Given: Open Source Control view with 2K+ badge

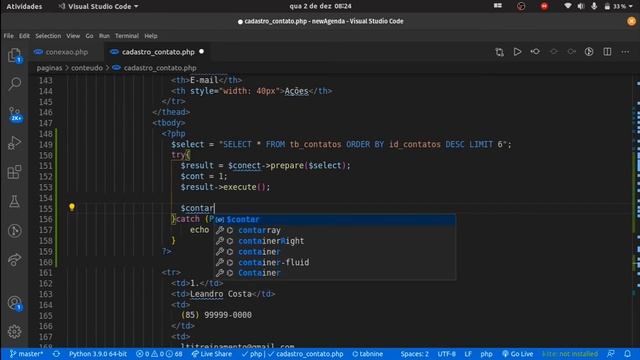Looking at the screenshot, I should (x=15, y=114).
